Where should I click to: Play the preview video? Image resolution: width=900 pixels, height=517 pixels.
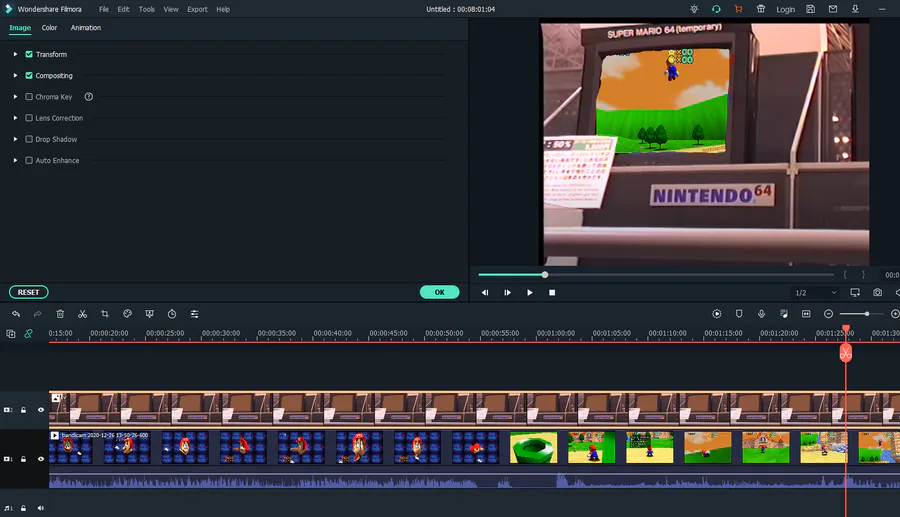point(530,293)
